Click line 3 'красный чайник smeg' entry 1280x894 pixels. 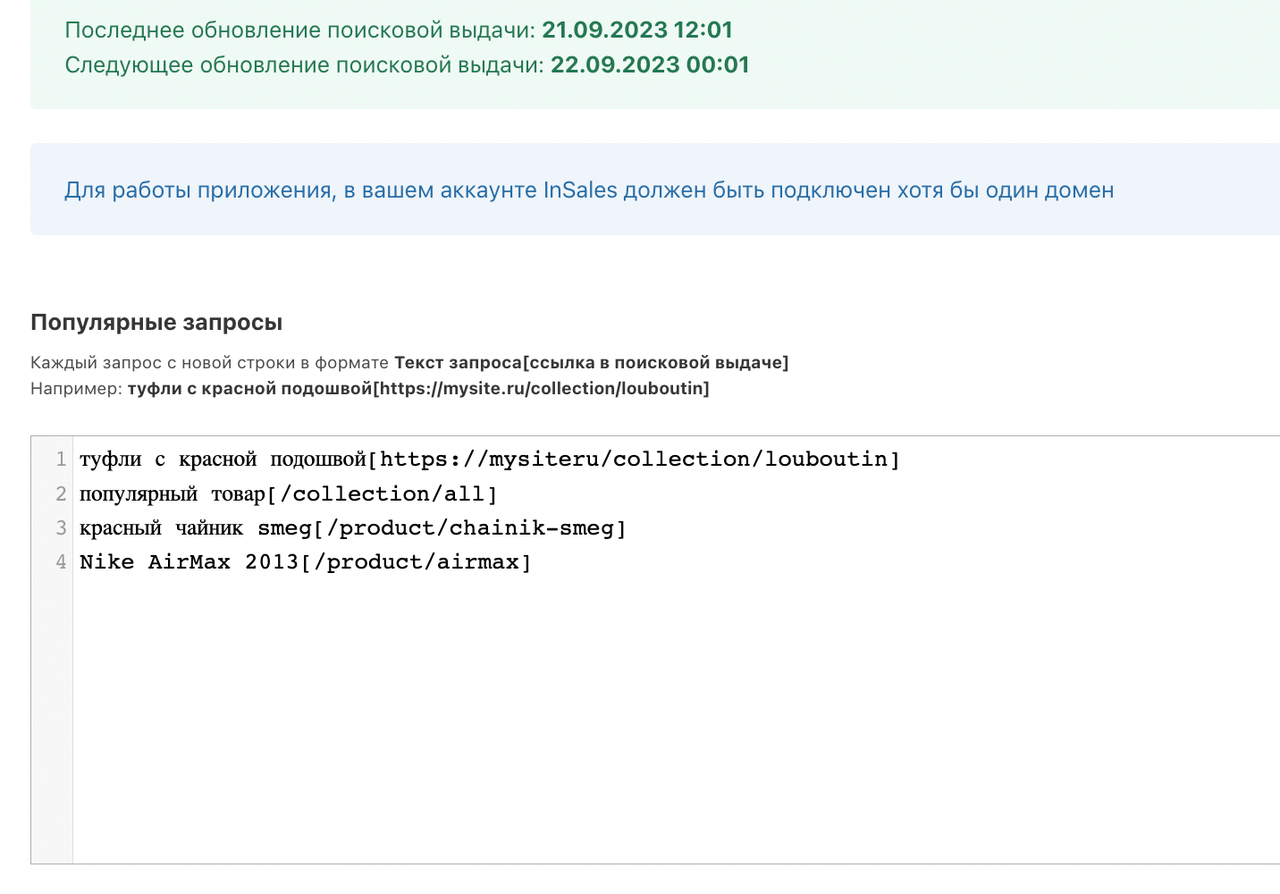point(353,528)
